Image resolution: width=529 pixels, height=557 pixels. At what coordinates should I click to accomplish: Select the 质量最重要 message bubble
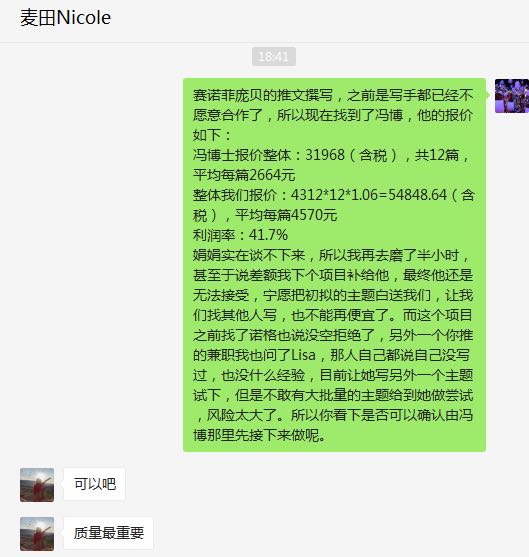(x=108, y=533)
